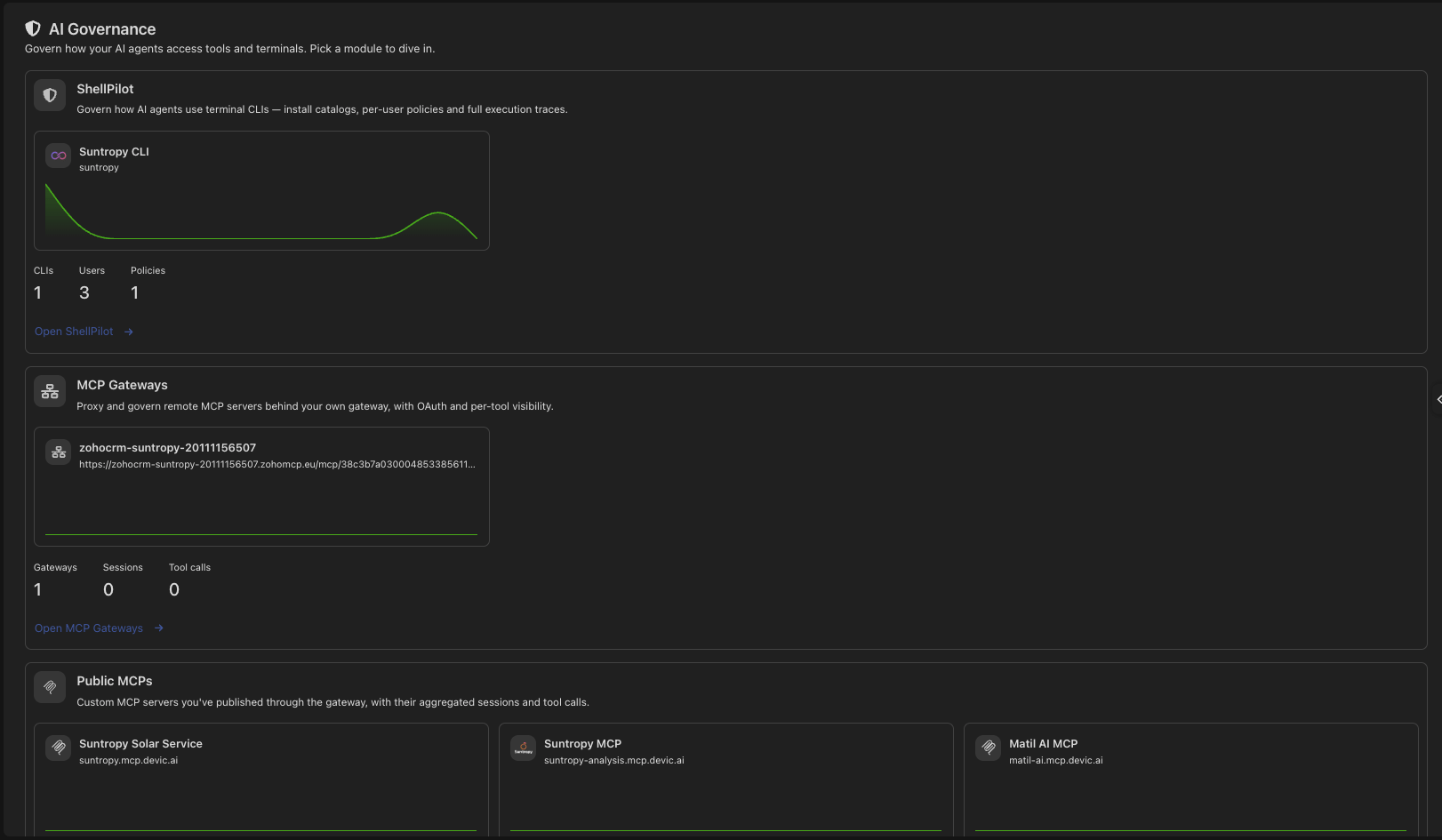Click the Users count of 3
This screenshot has width=1442, height=840.
coord(84,292)
